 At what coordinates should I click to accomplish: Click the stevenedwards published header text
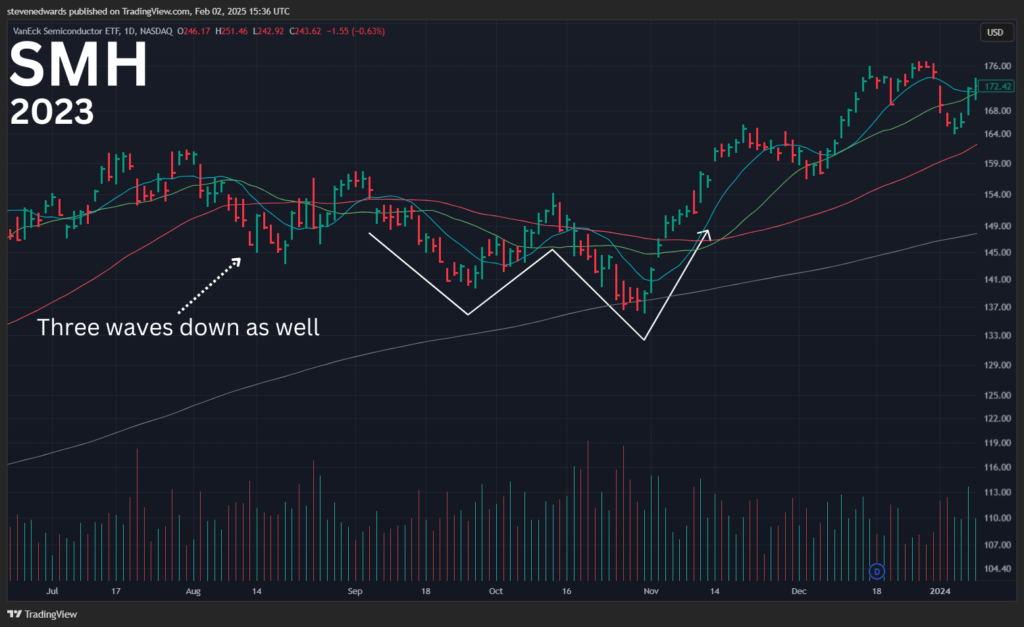[148, 11]
